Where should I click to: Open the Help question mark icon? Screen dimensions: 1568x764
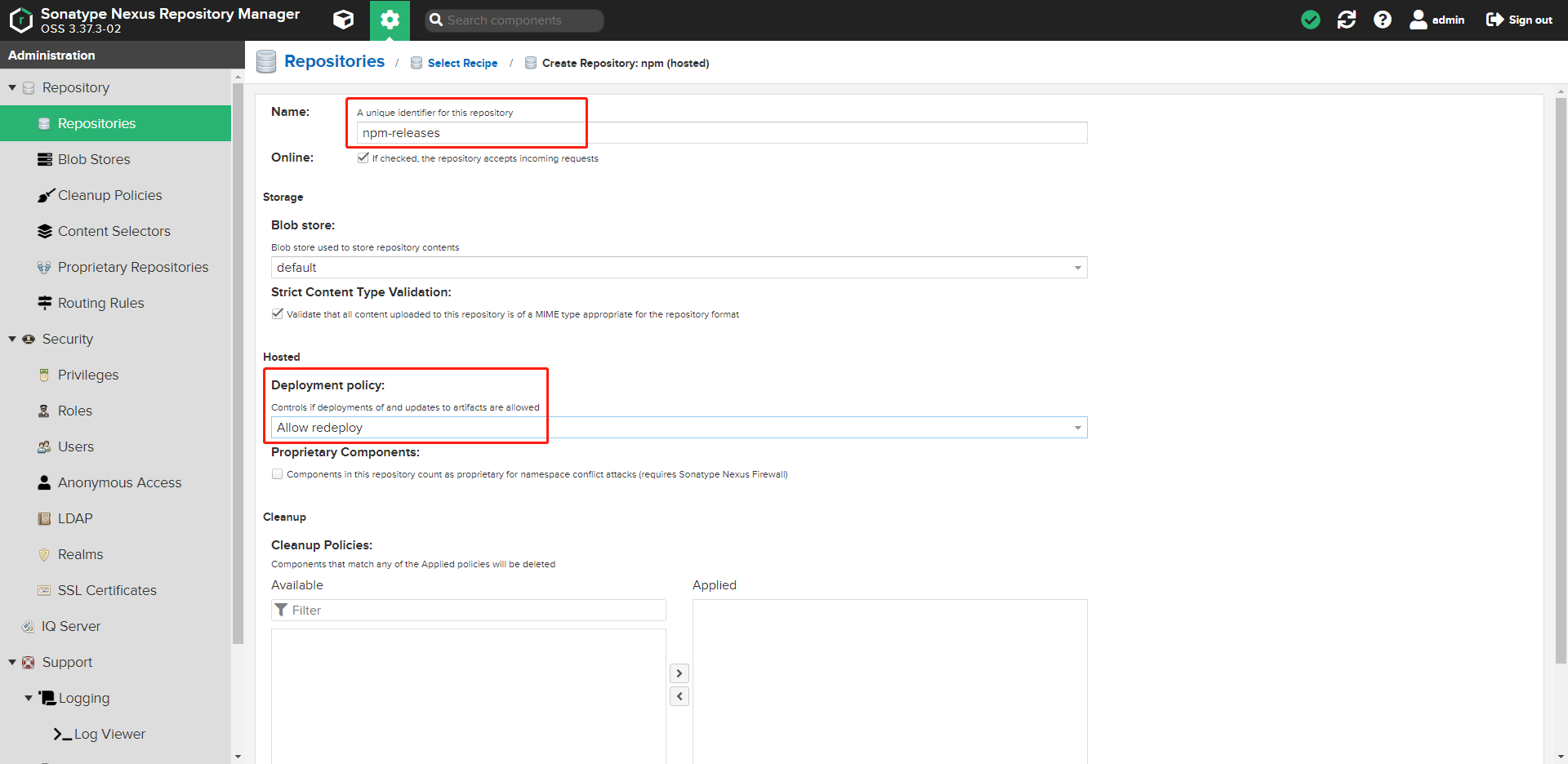click(1383, 20)
